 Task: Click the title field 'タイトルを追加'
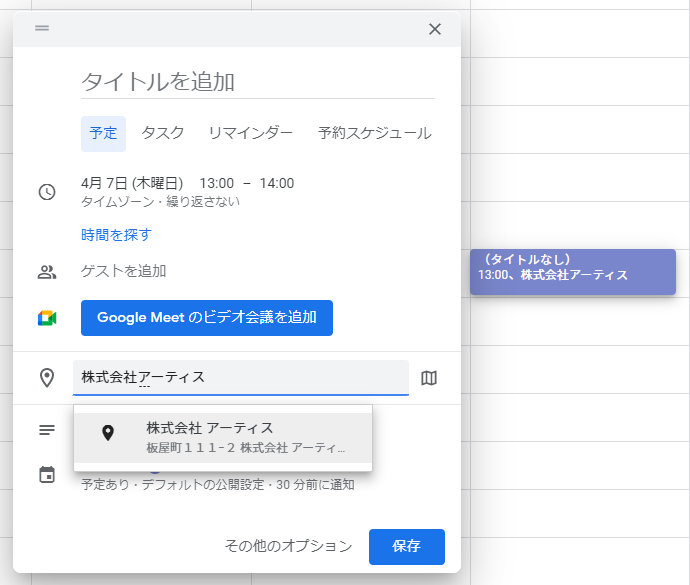pyautogui.click(x=258, y=82)
